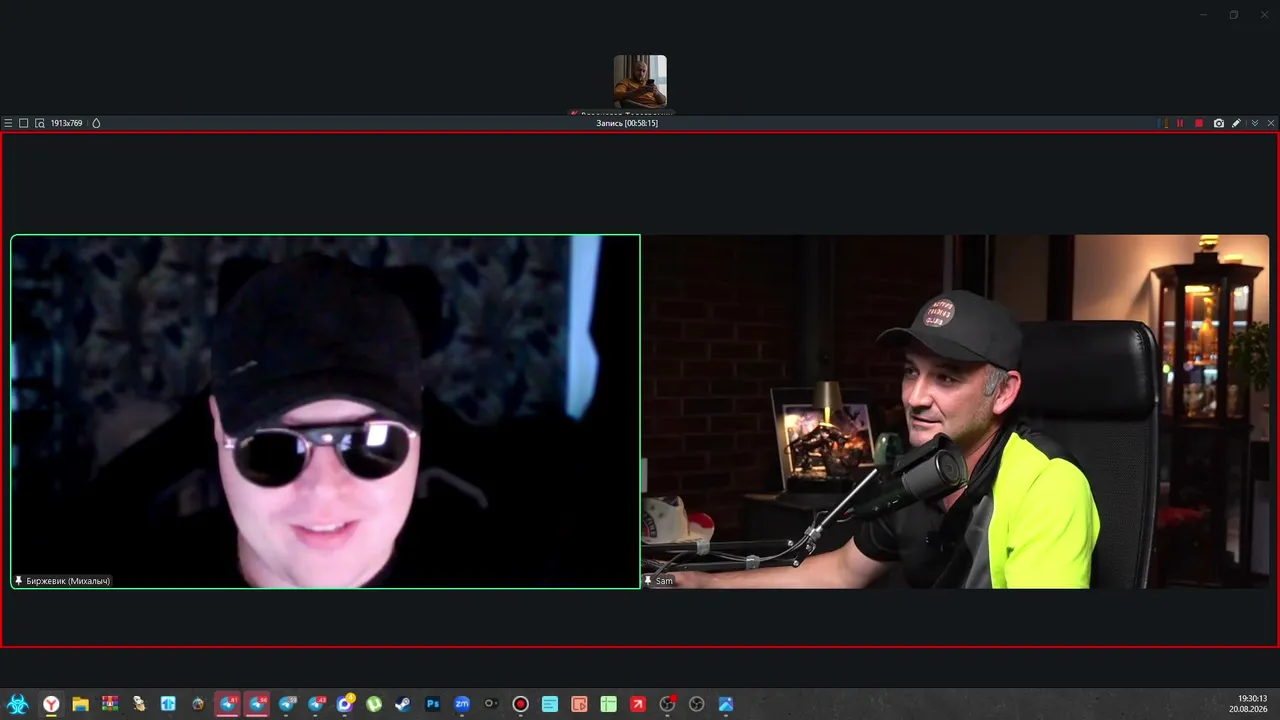Toggle the water-drop blur tool
Viewport: 1280px width, 720px height.
coord(96,123)
